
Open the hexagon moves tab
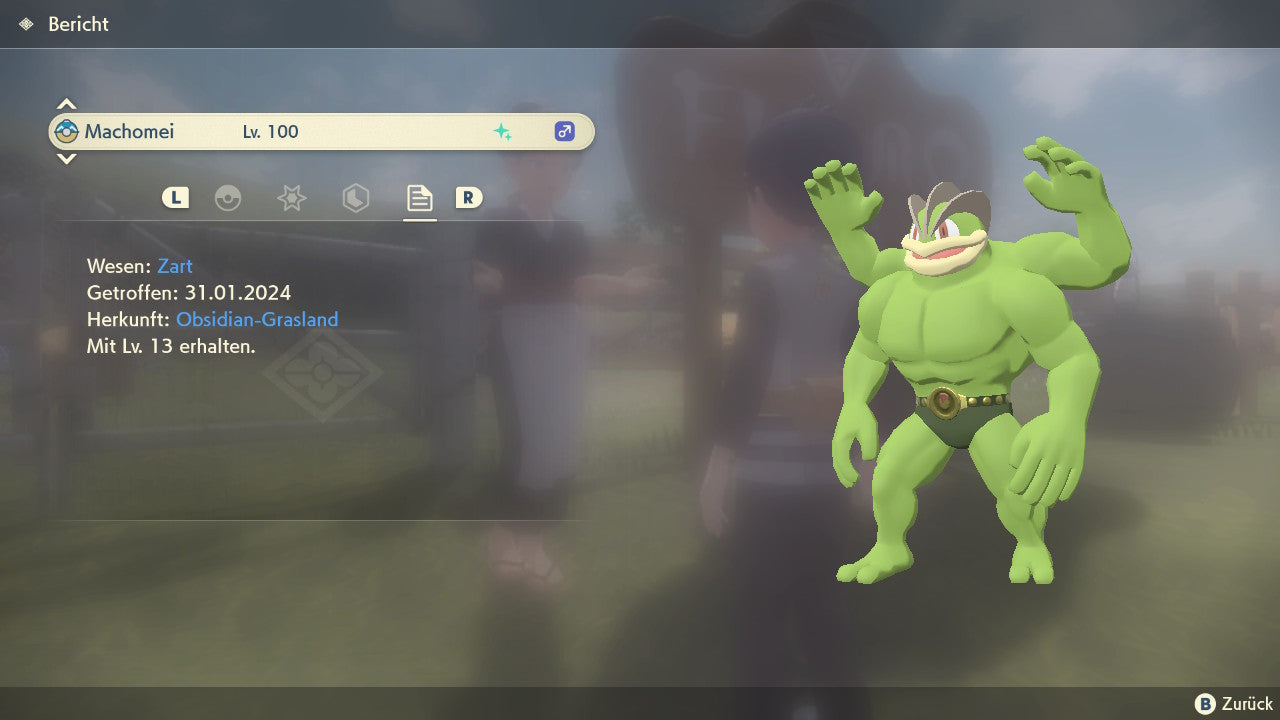[x=355, y=198]
